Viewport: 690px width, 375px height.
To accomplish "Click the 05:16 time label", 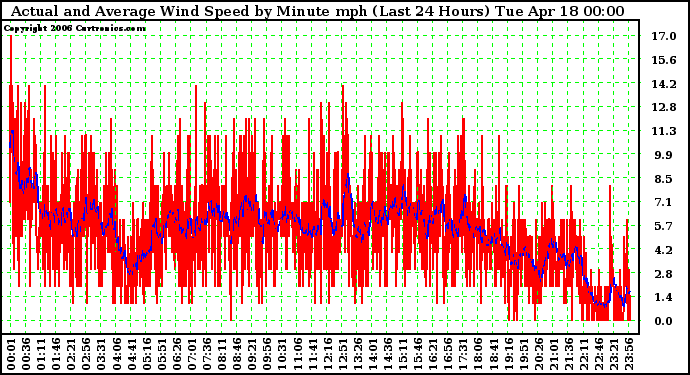I will pos(147,354).
